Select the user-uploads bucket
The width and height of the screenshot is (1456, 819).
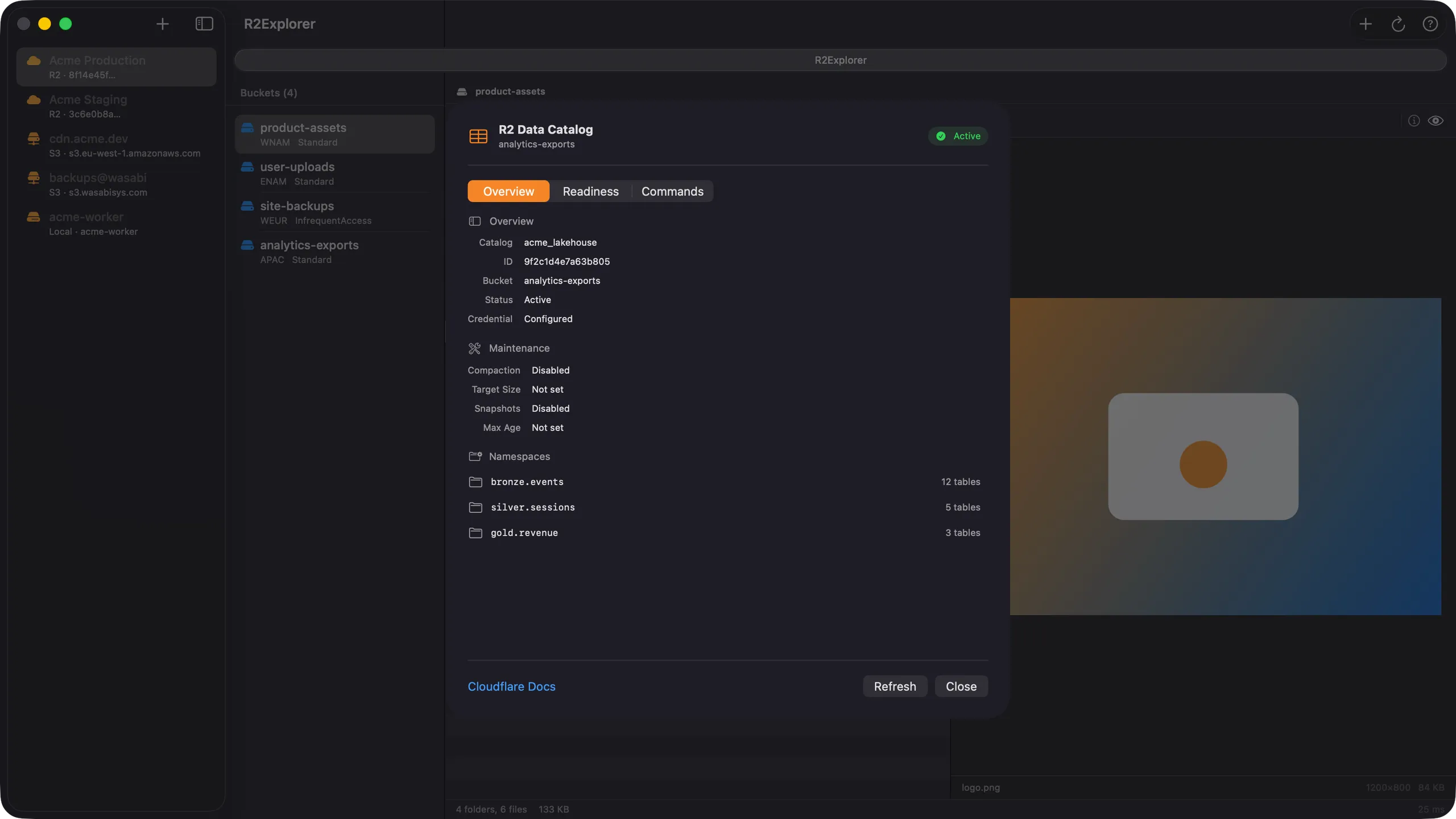[335, 173]
